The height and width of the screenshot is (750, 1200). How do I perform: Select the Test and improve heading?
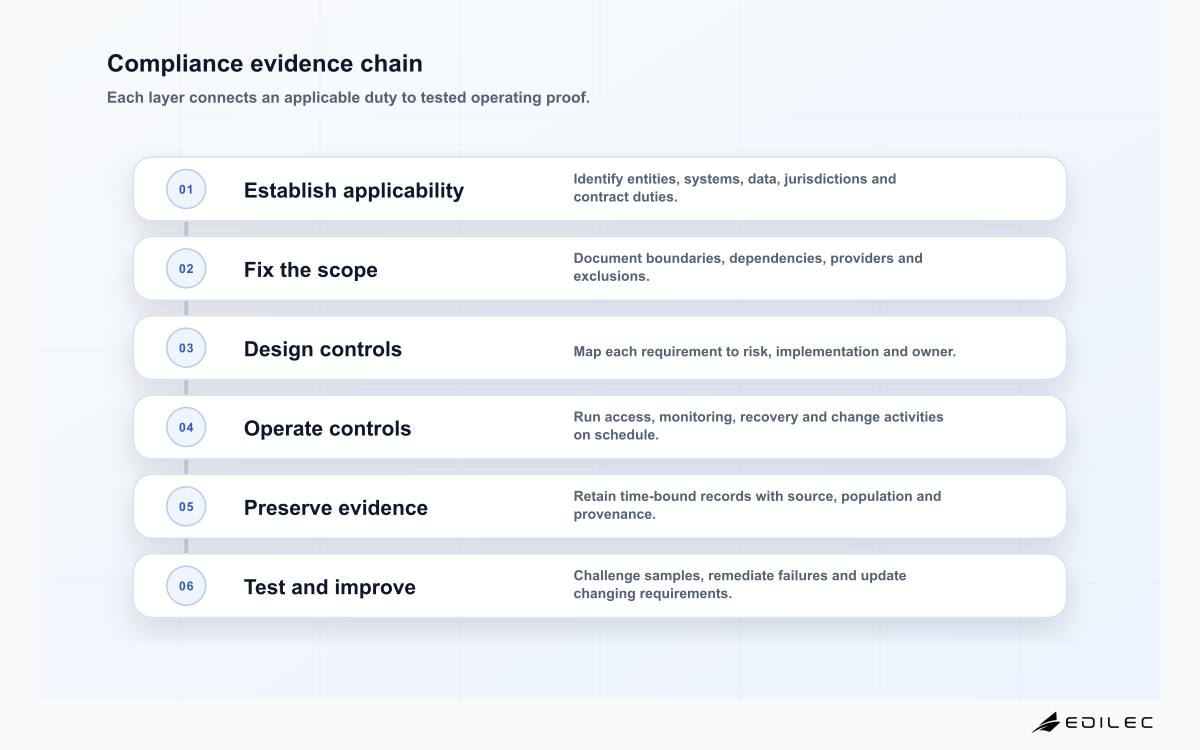(330, 587)
